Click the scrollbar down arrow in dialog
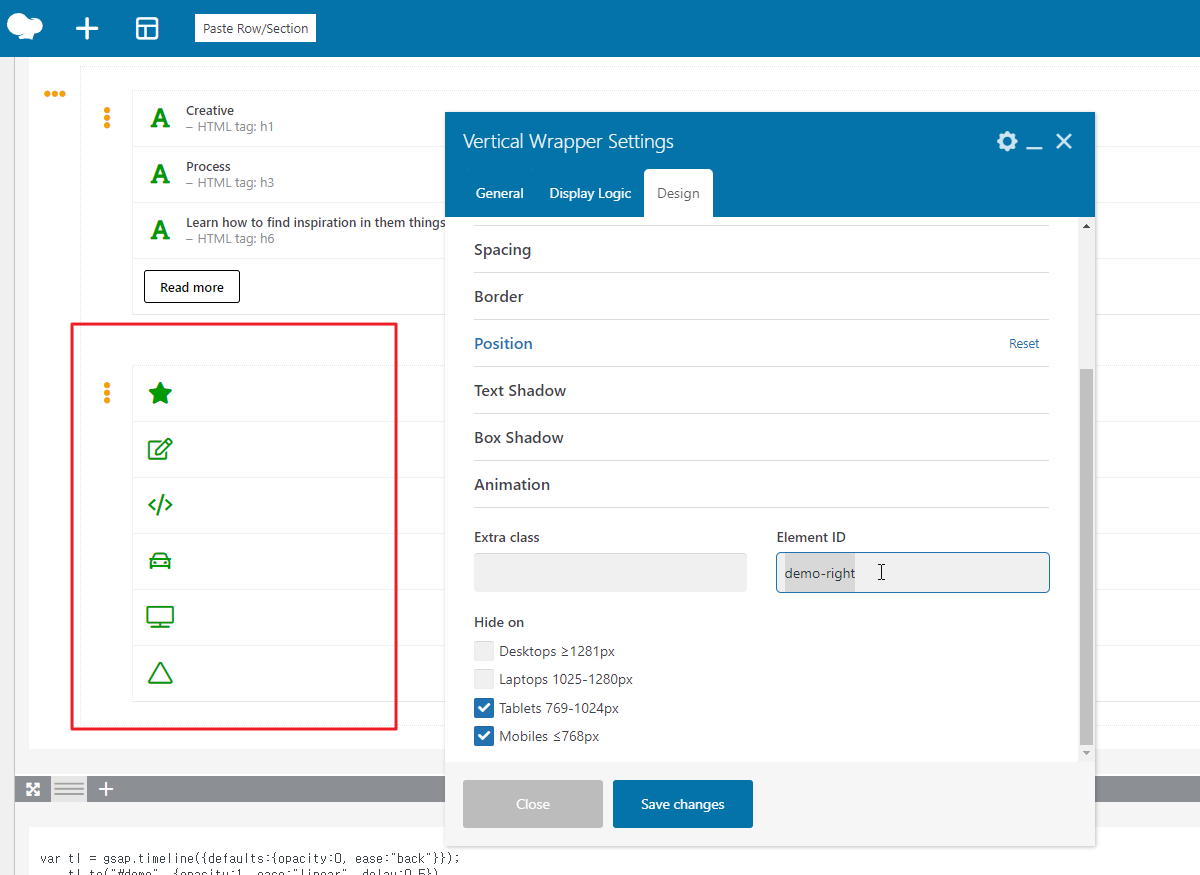Image resolution: width=1200 pixels, height=875 pixels. tap(1087, 752)
